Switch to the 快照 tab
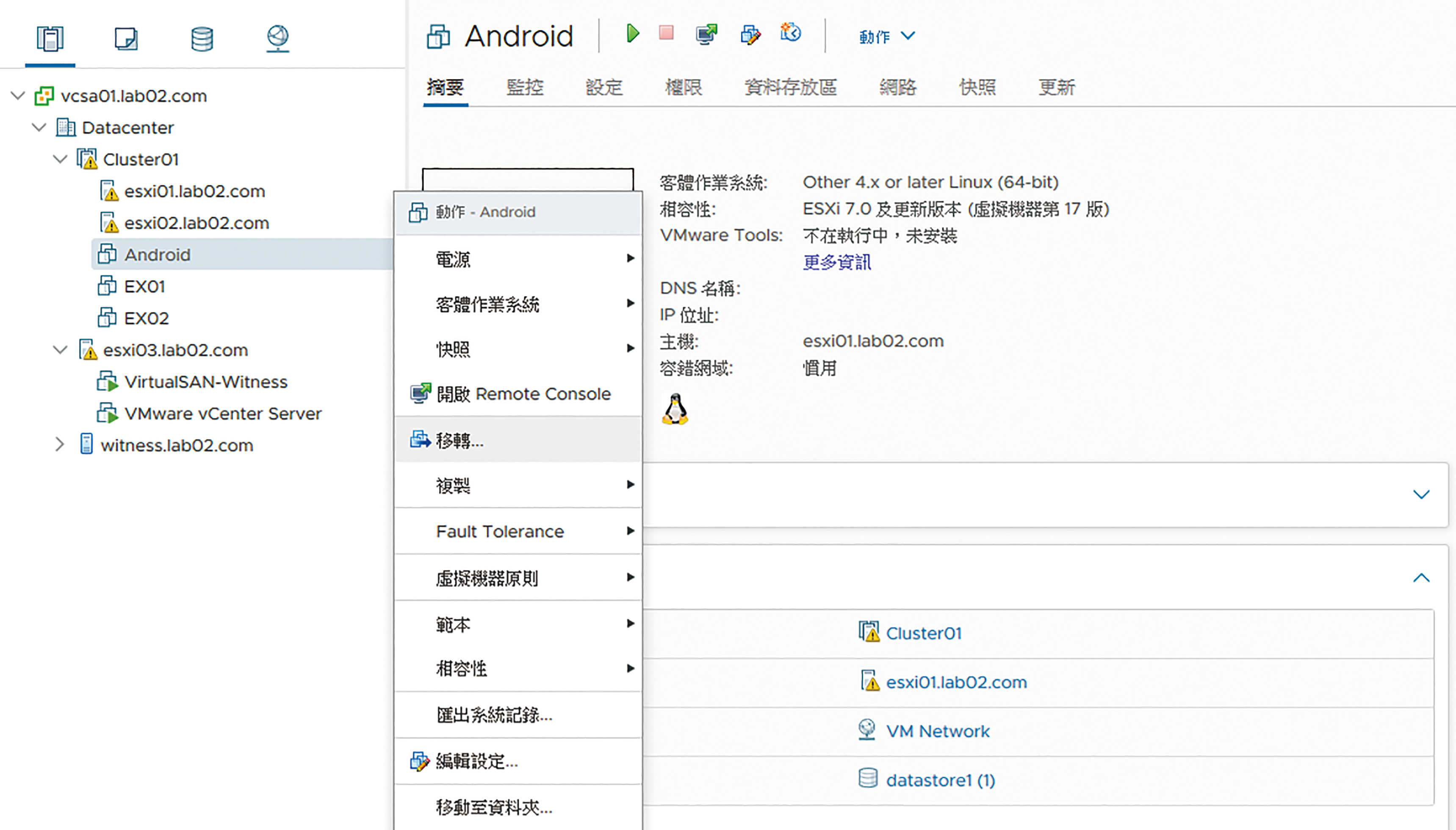Viewport: 1456px width, 830px height. point(977,87)
